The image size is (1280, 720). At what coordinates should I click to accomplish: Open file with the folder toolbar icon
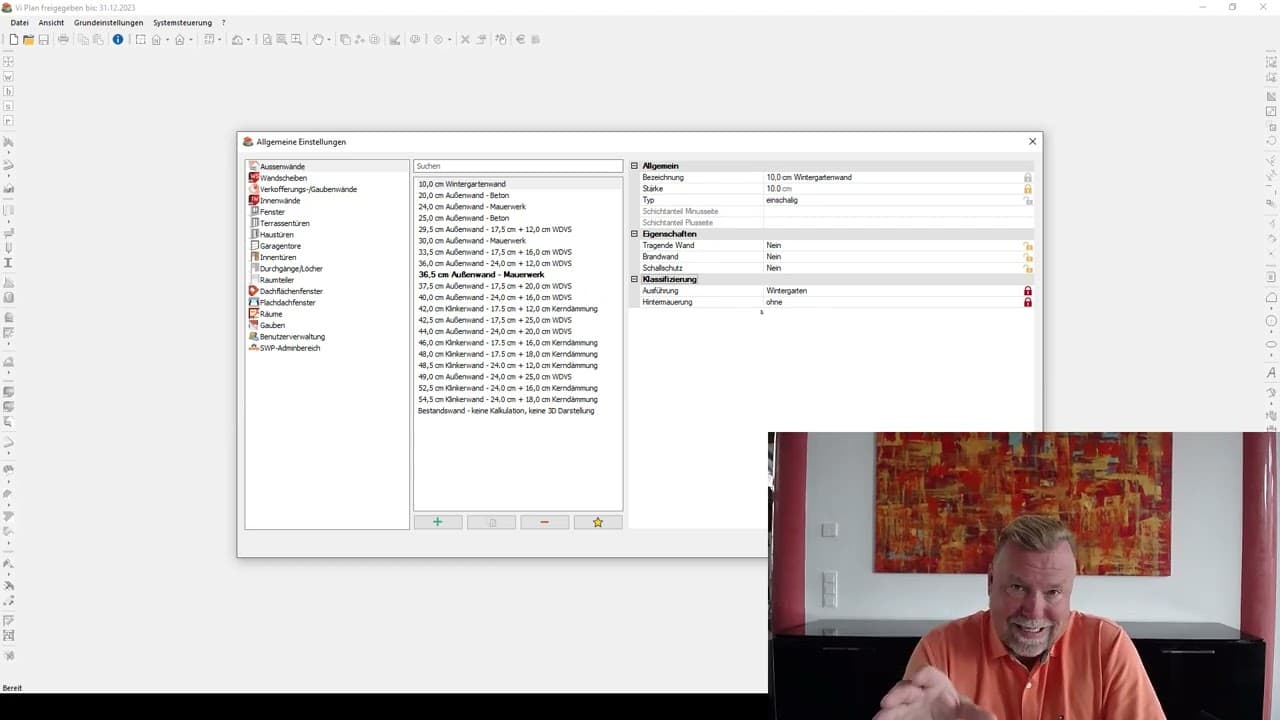pos(29,40)
